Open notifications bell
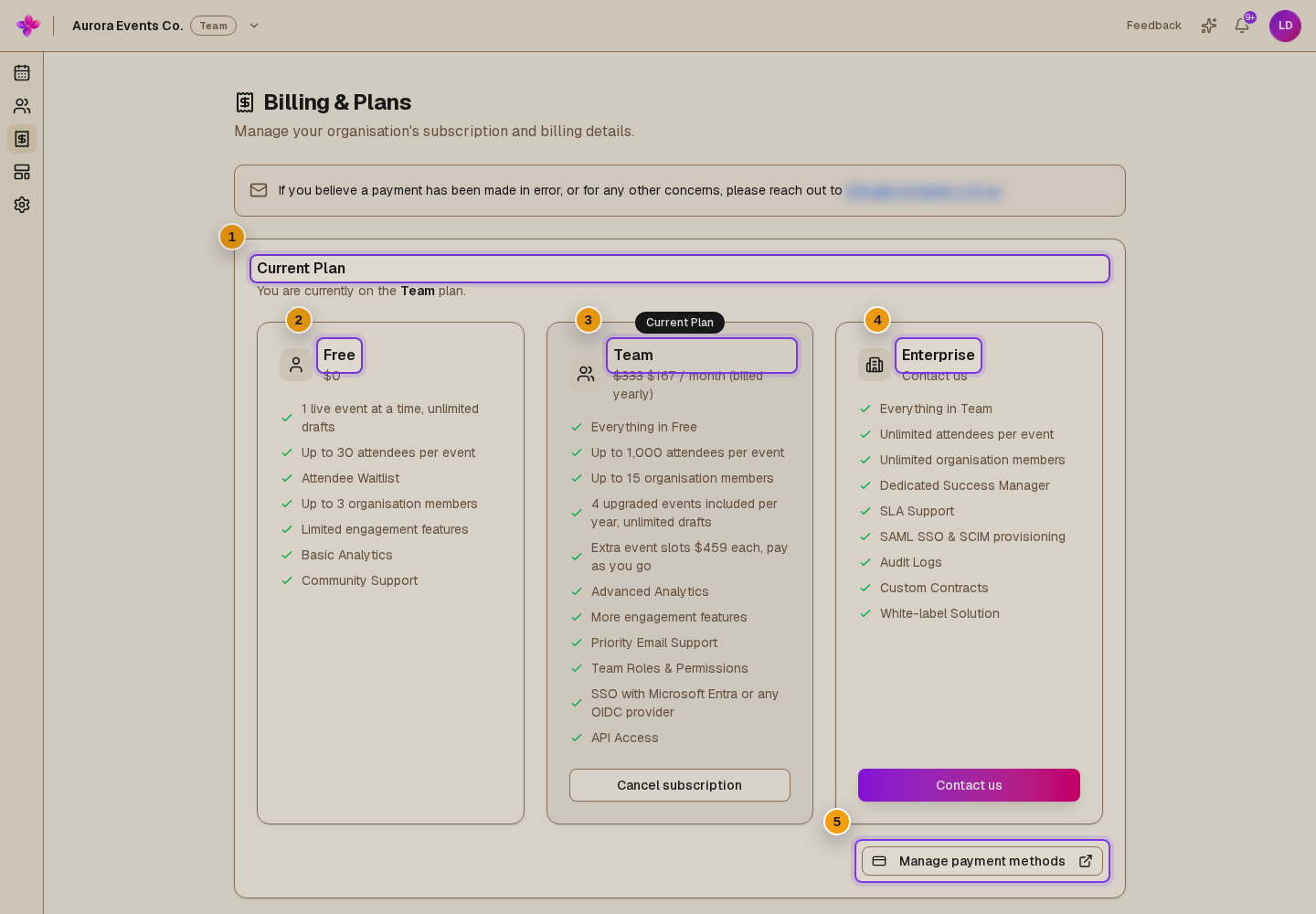This screenshot has width=1316, height=914. pos(1242,26)
